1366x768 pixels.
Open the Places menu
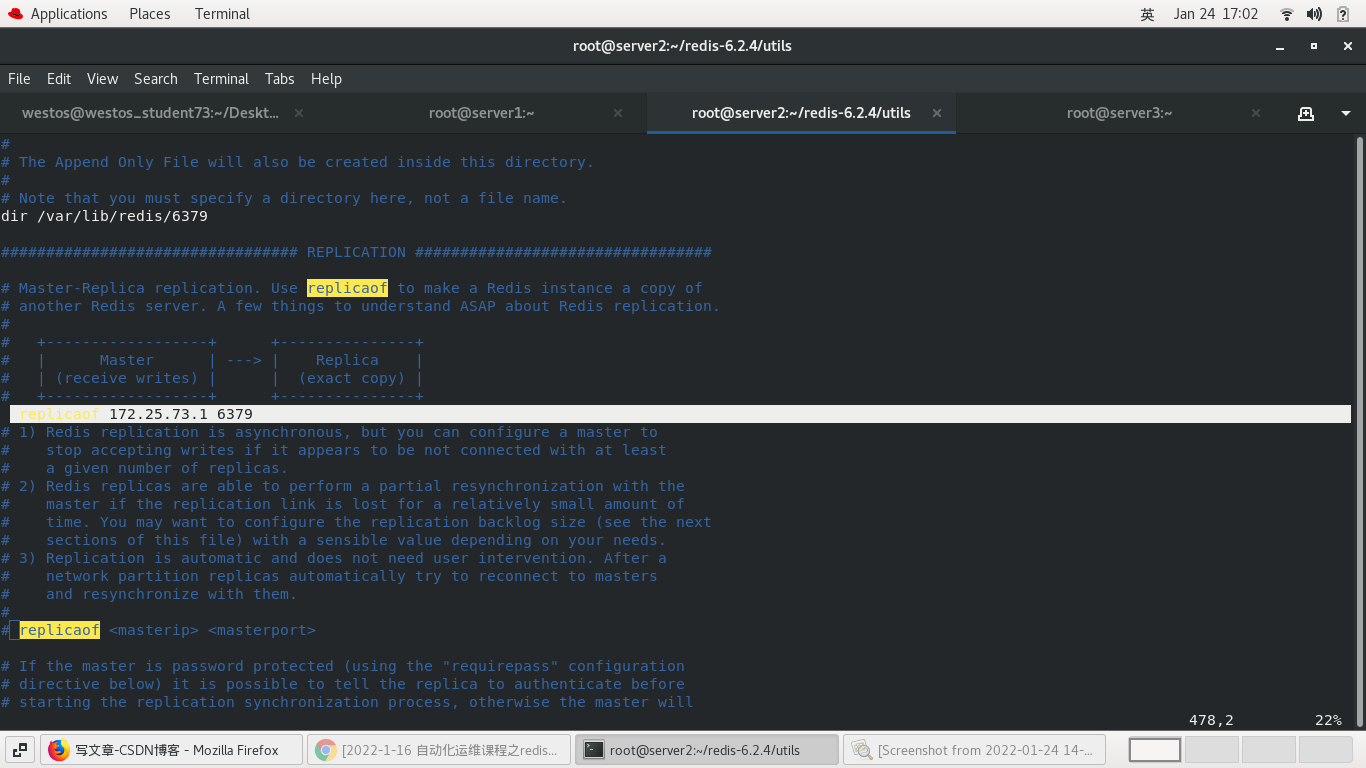coord(150,14)
